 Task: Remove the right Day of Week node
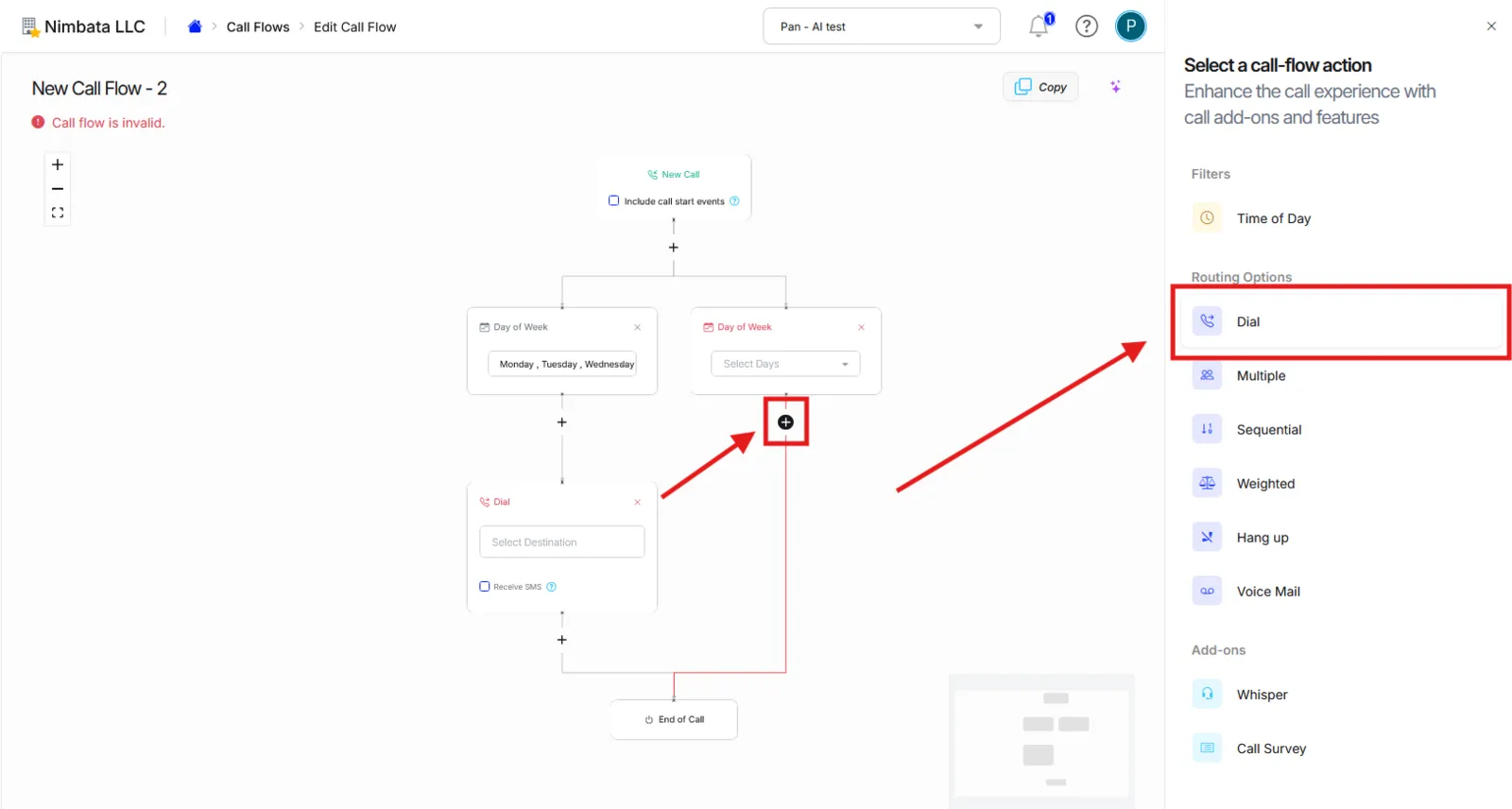click(861, 327)
